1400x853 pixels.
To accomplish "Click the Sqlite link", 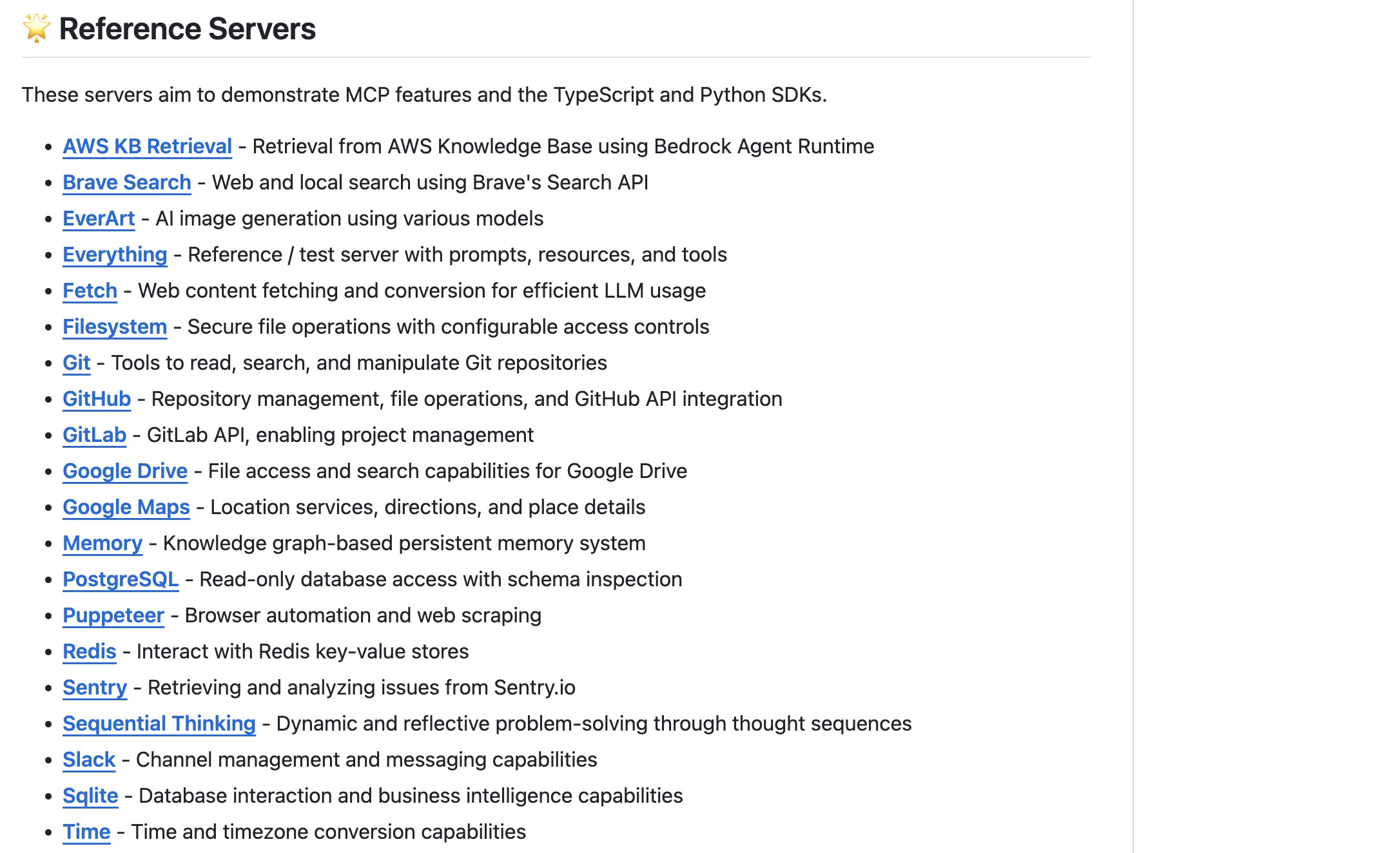I will coord(90,796).
